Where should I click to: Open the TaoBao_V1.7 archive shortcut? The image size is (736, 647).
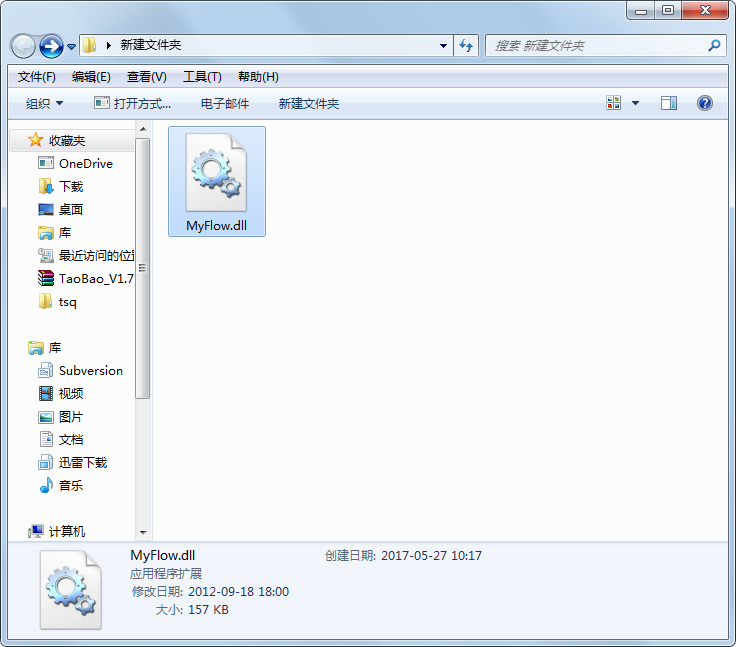tap(95, 278)
